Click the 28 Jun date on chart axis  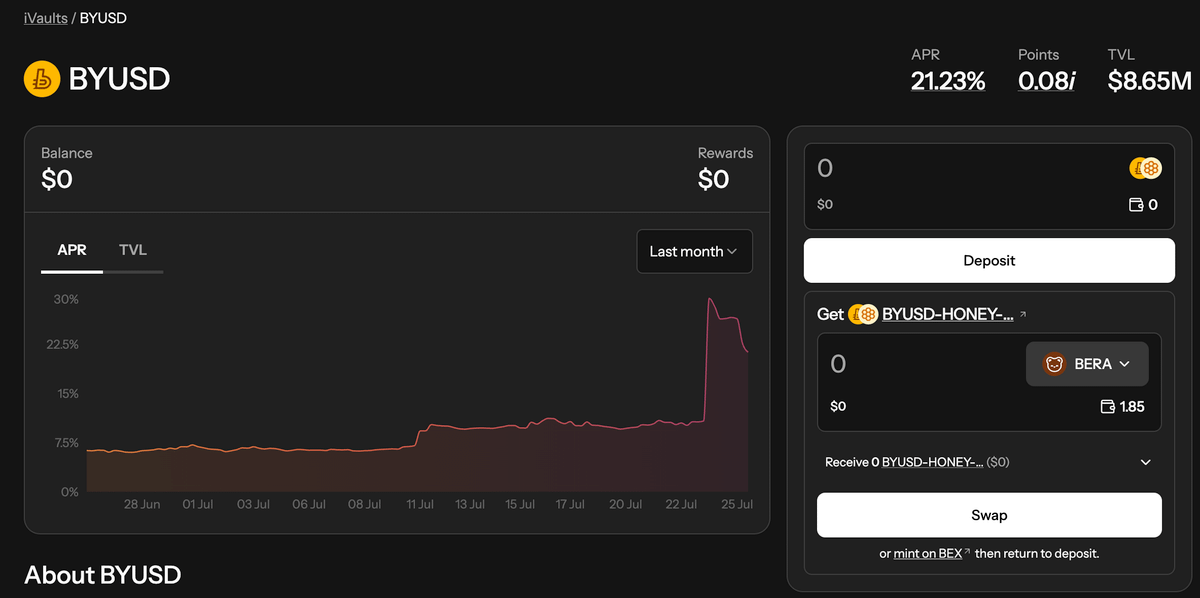(x=142, y=504)
